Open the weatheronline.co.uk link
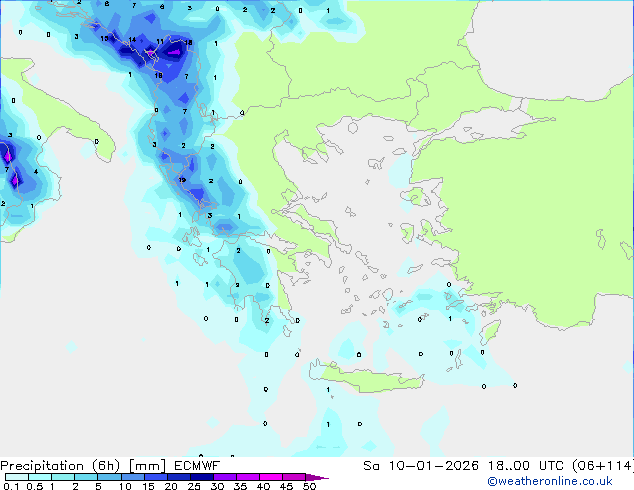The image size is (634, 490). (550, 481)
